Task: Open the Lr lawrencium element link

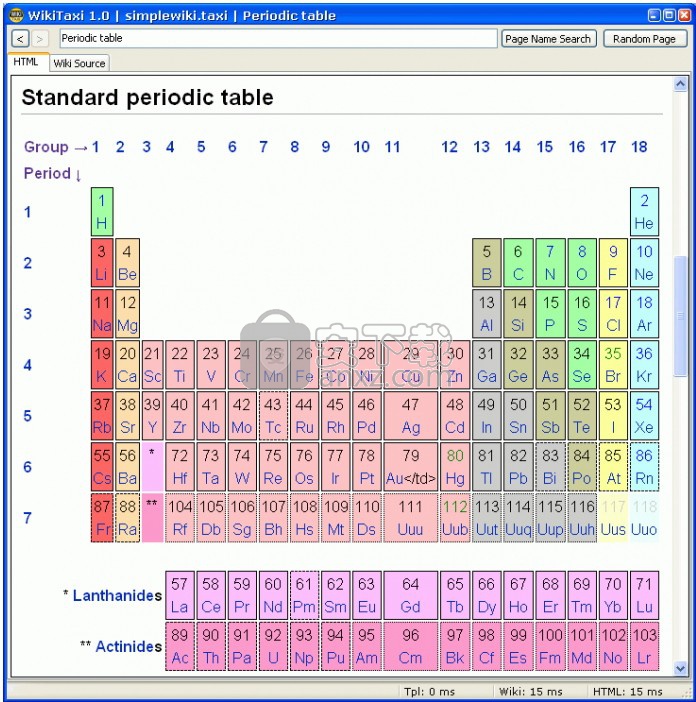Action: click(x=644, y=658)
